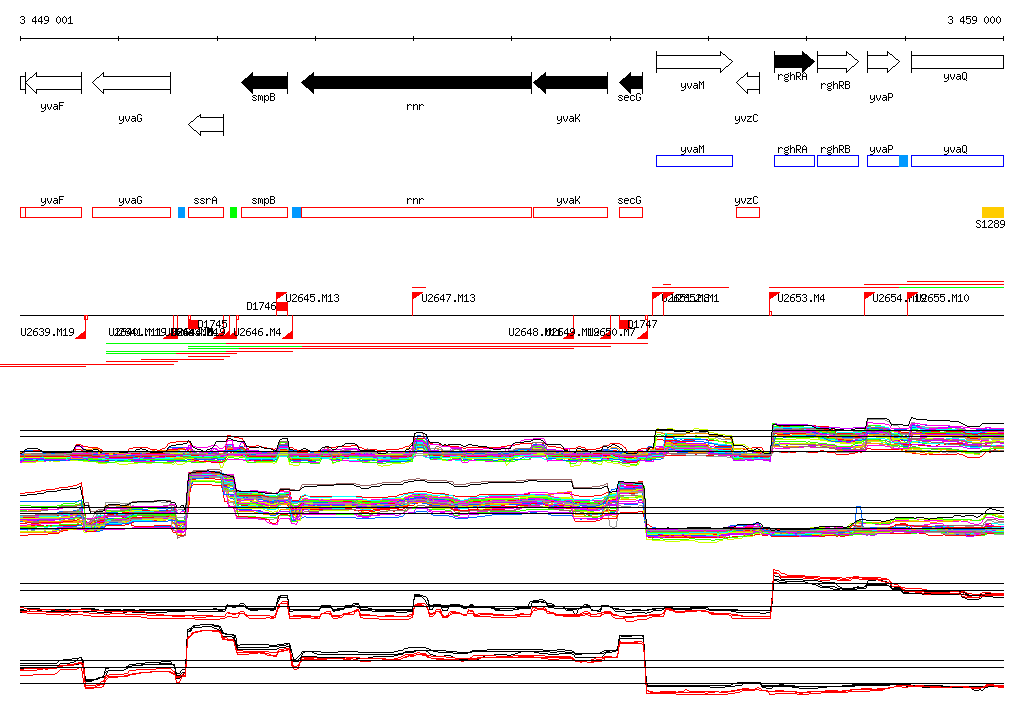This screenshot has width=1024, height=714.
Task: Select the yellow S1289 segment box
Action: pyautogui.click(x=993, y=212)
